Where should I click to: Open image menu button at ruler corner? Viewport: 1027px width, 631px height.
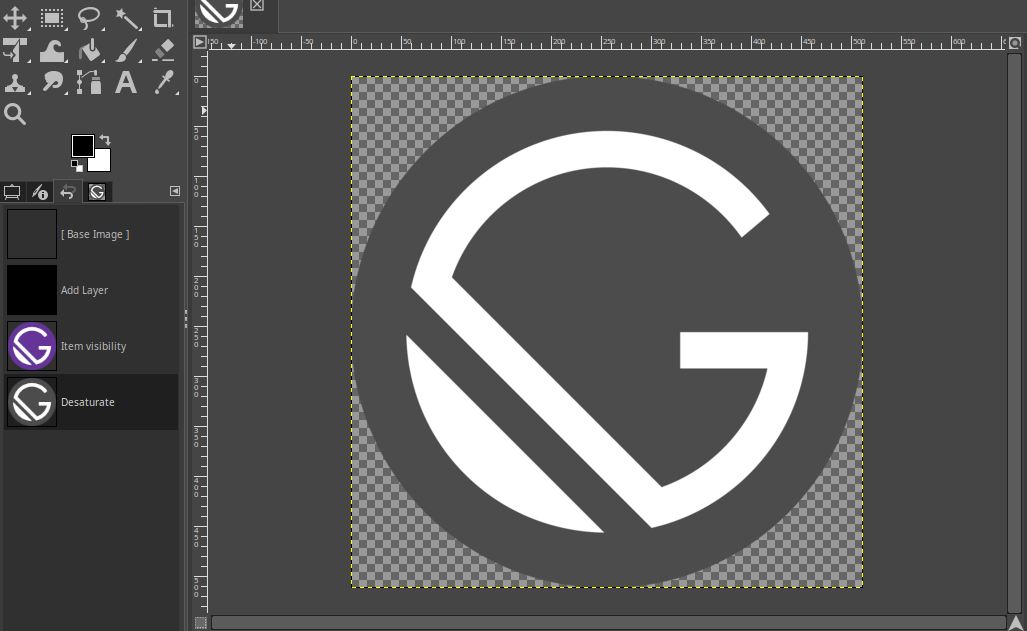tap(200, 42)
